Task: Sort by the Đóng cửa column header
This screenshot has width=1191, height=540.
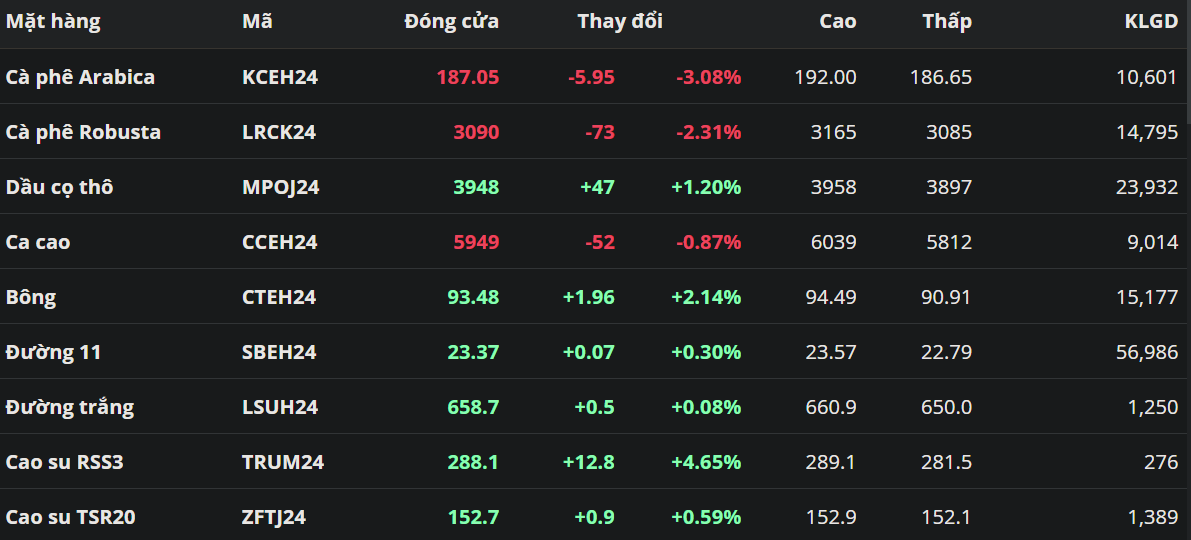Action: 451,21
